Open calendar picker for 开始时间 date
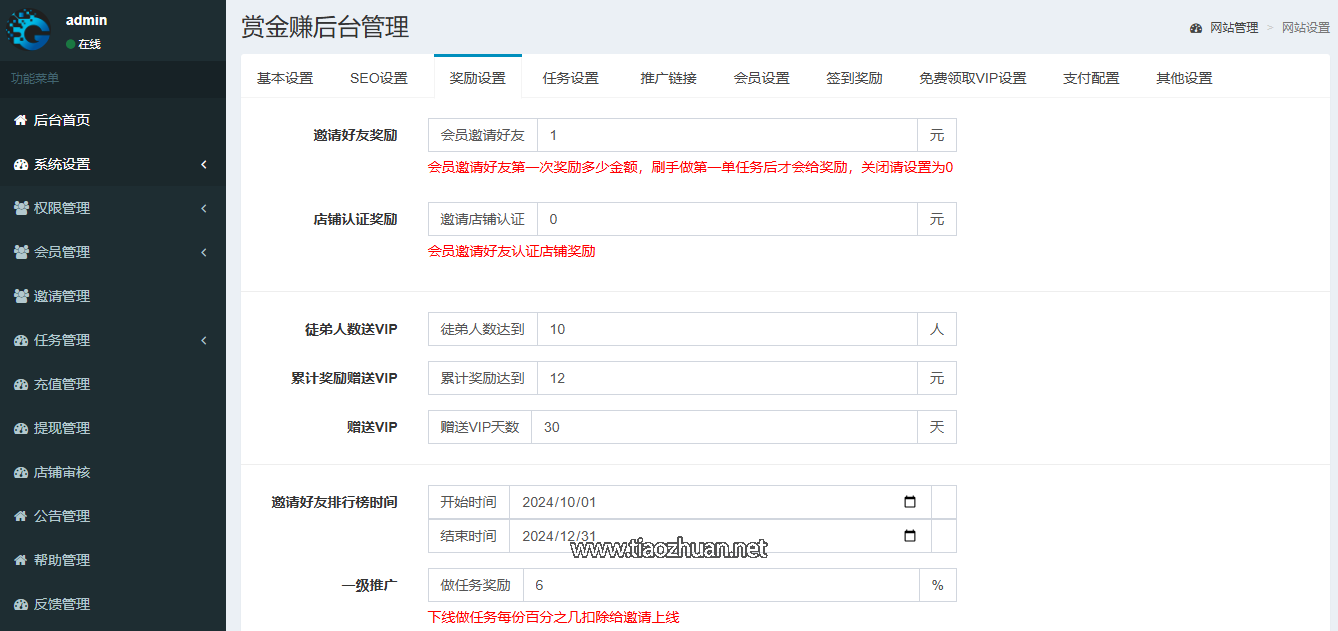 909,502
